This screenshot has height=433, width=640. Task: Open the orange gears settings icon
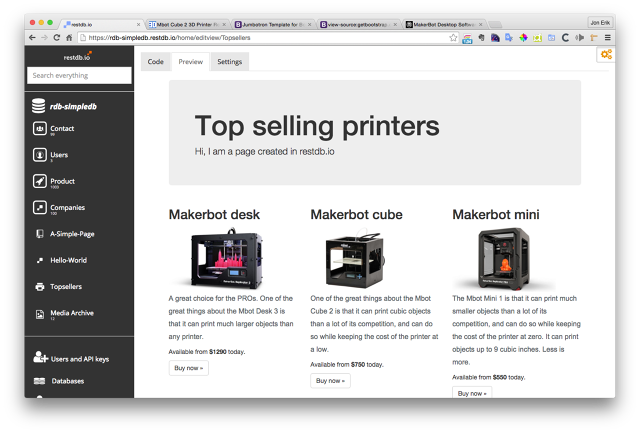(606, 54)
